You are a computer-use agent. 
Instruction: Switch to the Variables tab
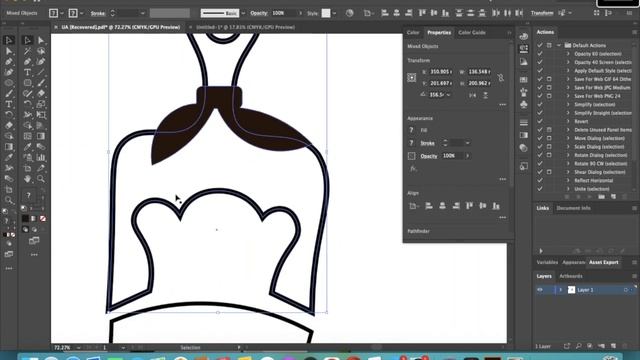click(x=547, y=262)
